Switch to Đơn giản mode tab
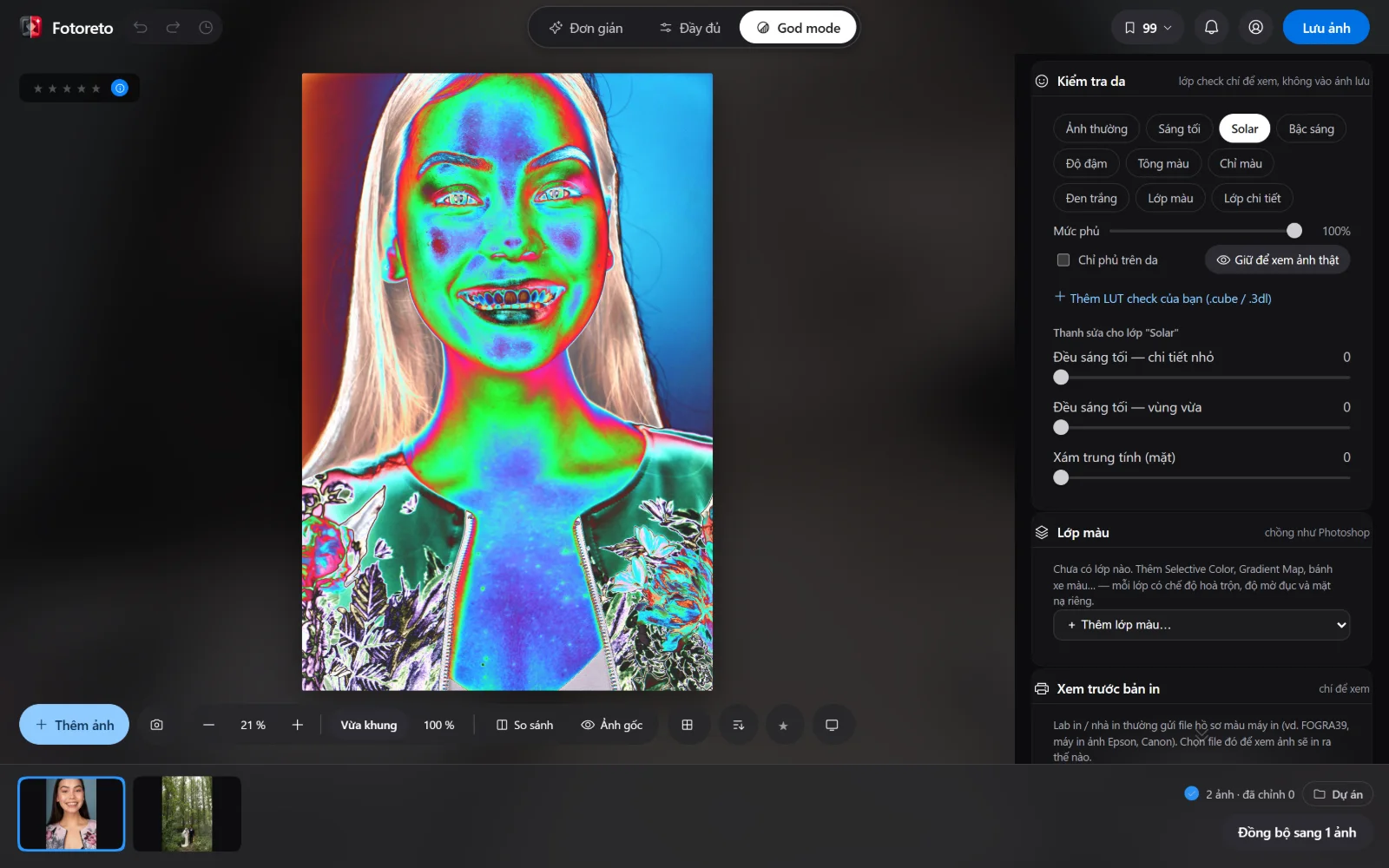The height and width of the screenshot is (868, 1389). [586, 28]
